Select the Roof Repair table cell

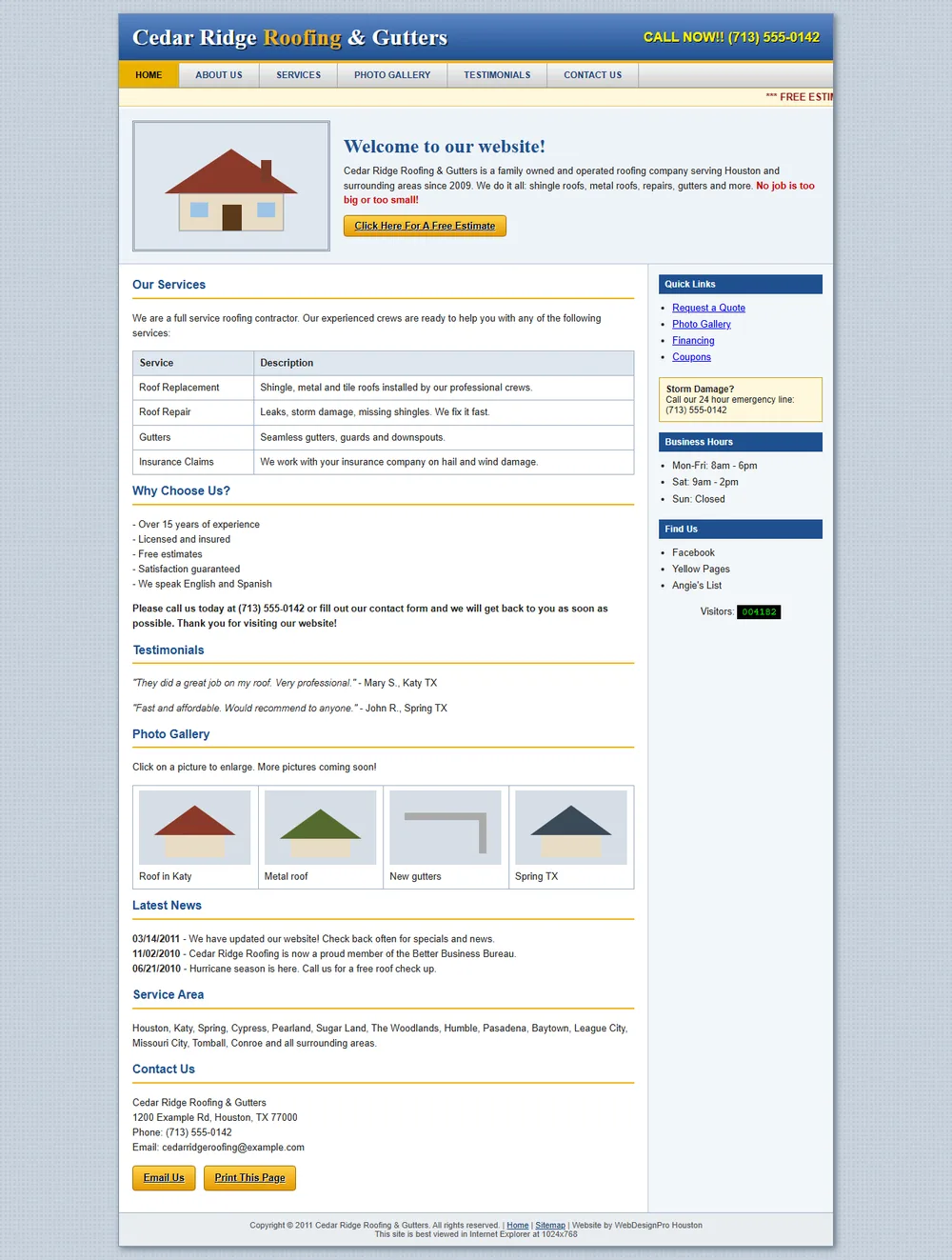click(193, 412)
